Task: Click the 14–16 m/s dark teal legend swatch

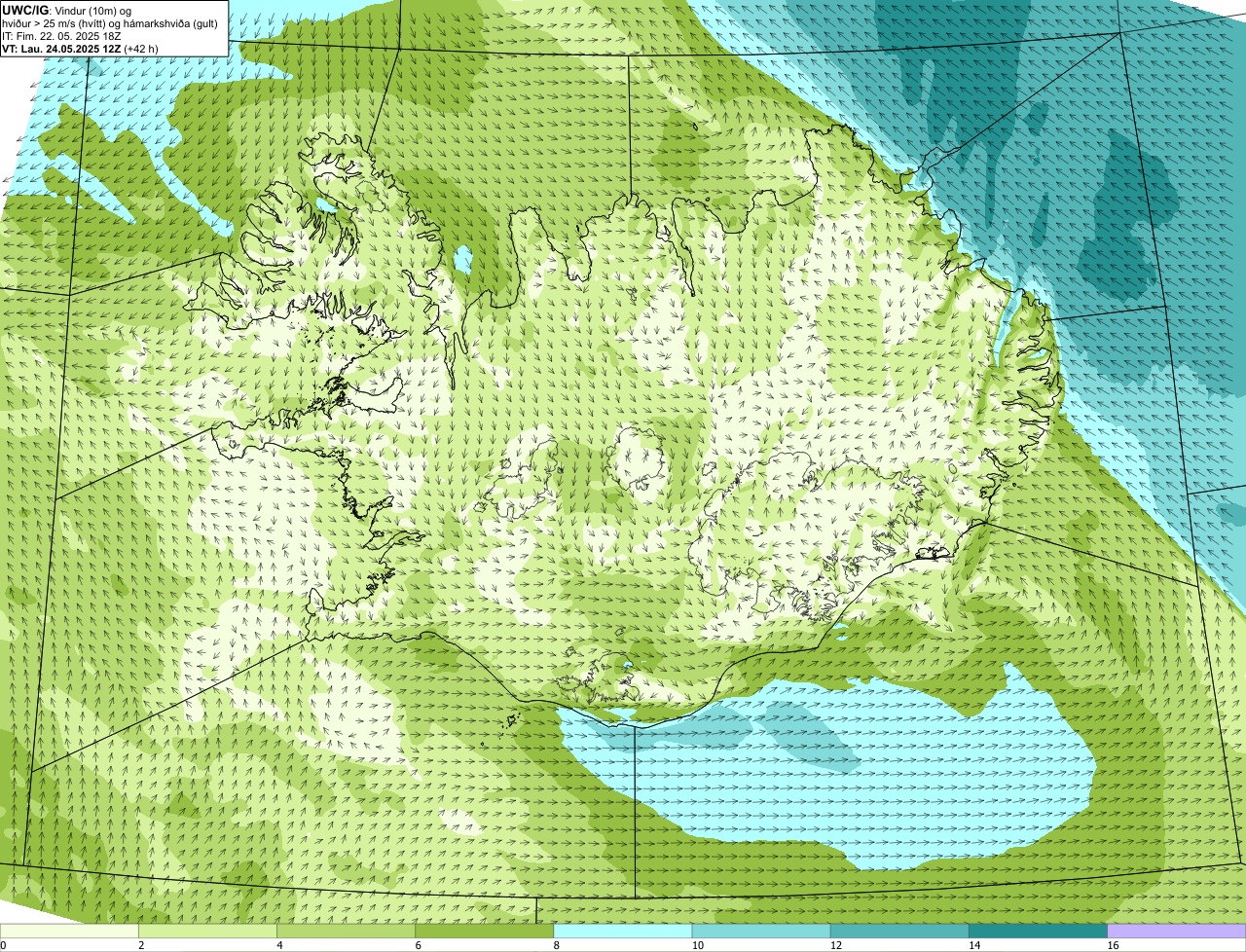Action: pyautogui.click(x=1039, y=932)
